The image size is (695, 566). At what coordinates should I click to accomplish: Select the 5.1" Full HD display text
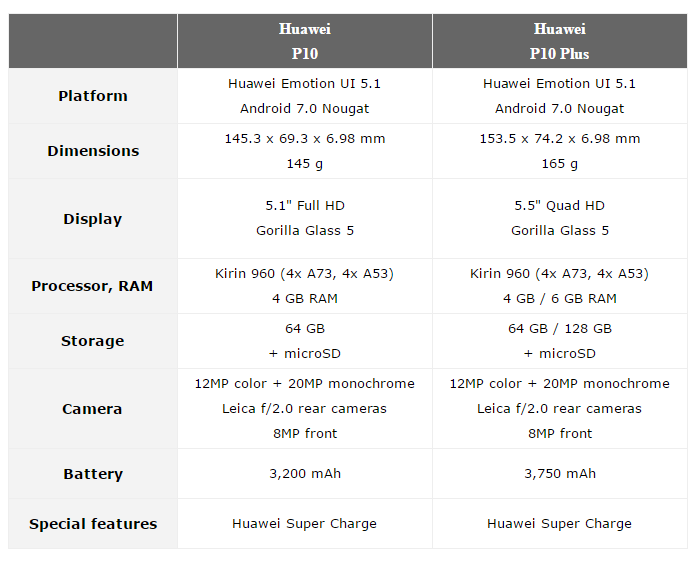pyautogui.click(x=305, y=206)
